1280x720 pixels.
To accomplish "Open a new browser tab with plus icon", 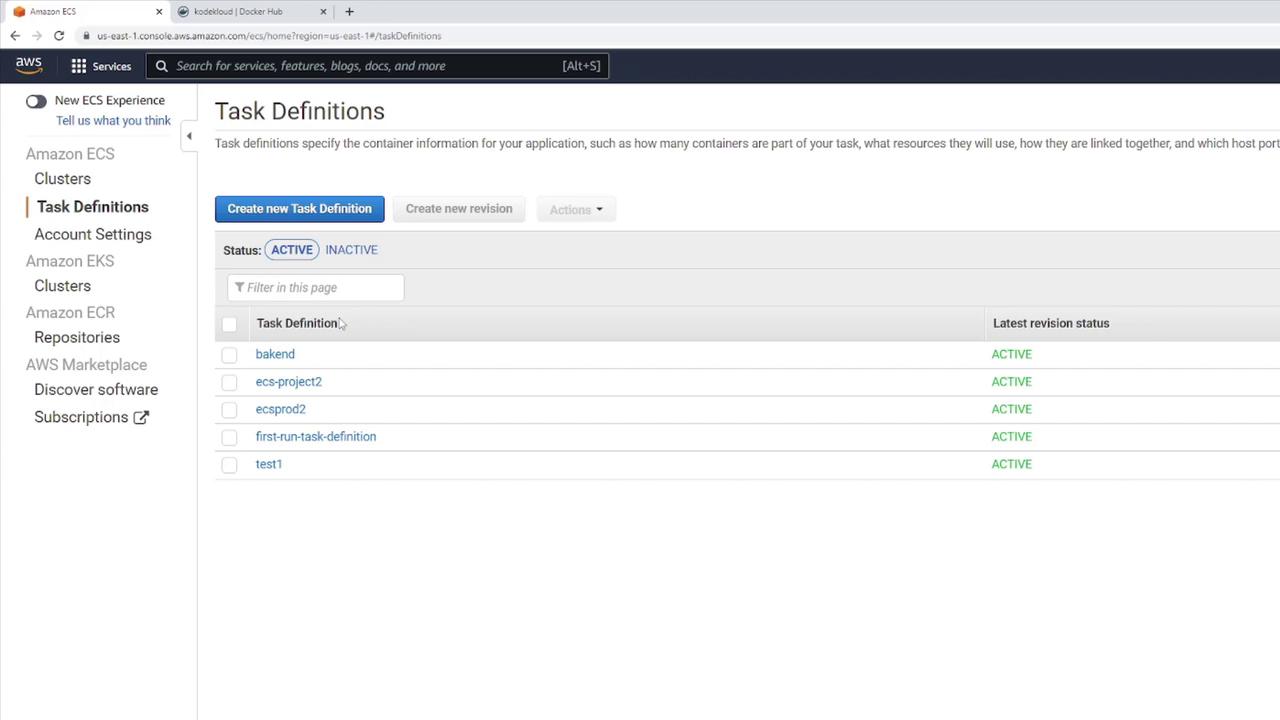I will 349,12.
